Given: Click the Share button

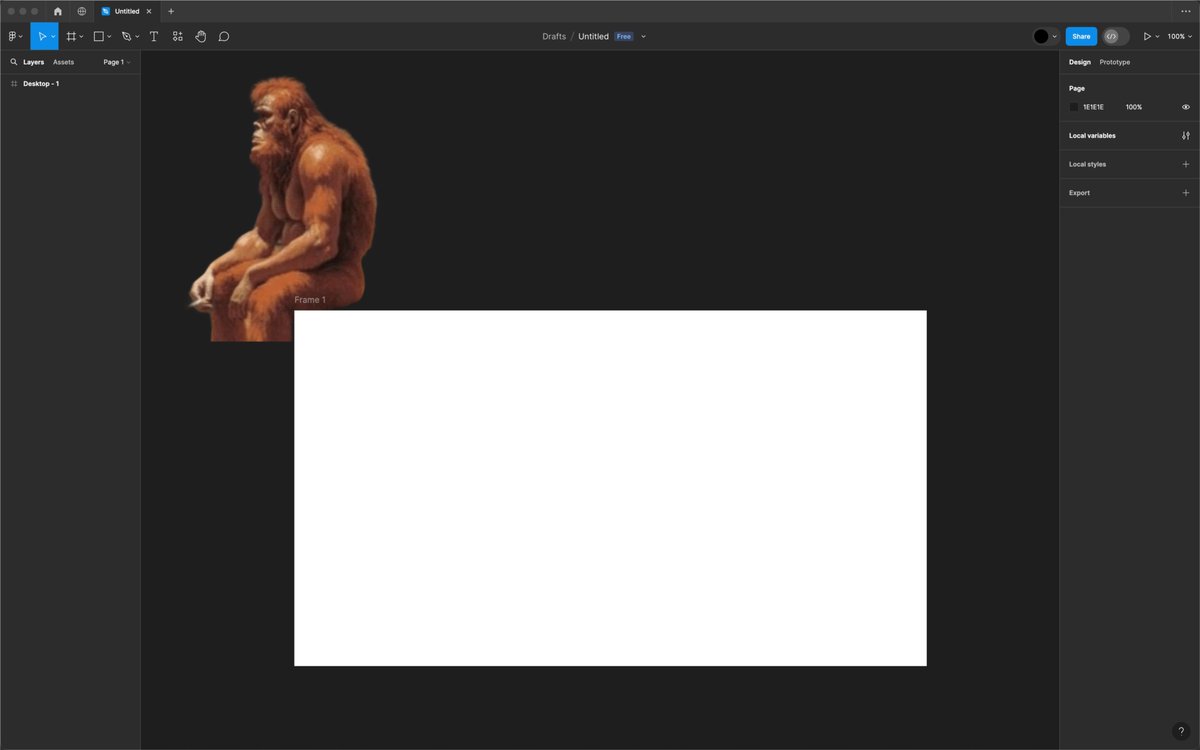Looking at the screenshot, I should point(1081,36).
